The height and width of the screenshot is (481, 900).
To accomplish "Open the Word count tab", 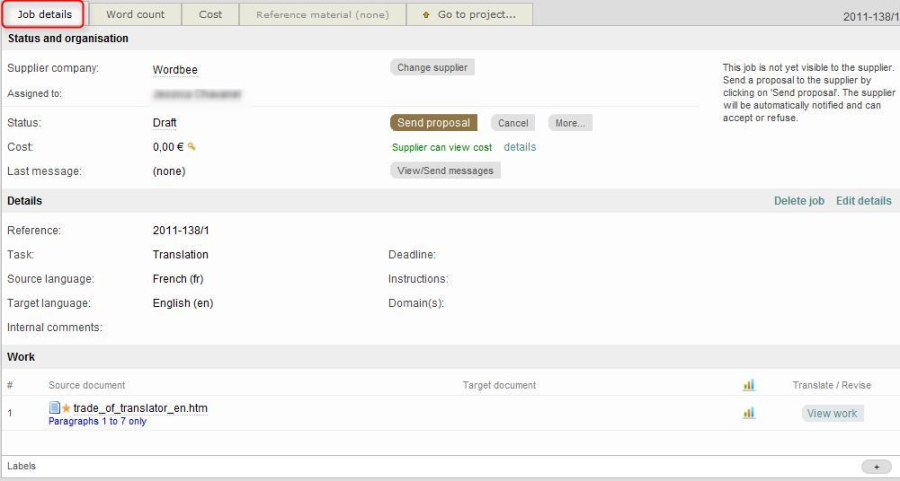I will [x=135, y=15].
